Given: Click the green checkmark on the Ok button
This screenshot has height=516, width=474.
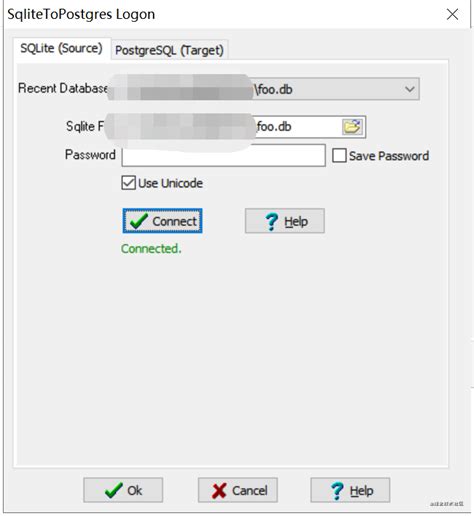Looking at the screenshot, I should click(114, 490).
